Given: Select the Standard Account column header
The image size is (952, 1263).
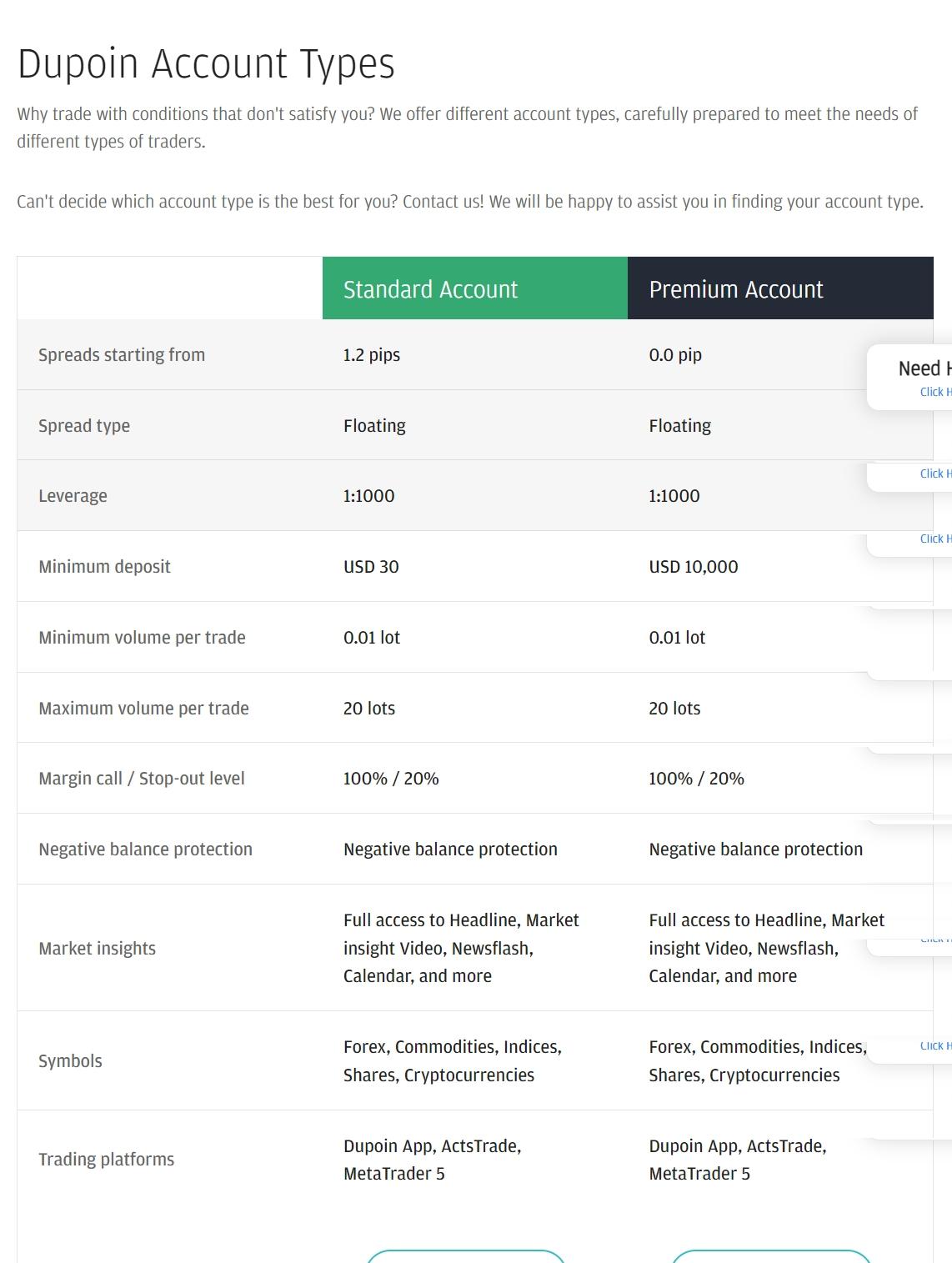Looking at the screenshot, I should click(x=475, y=288).
